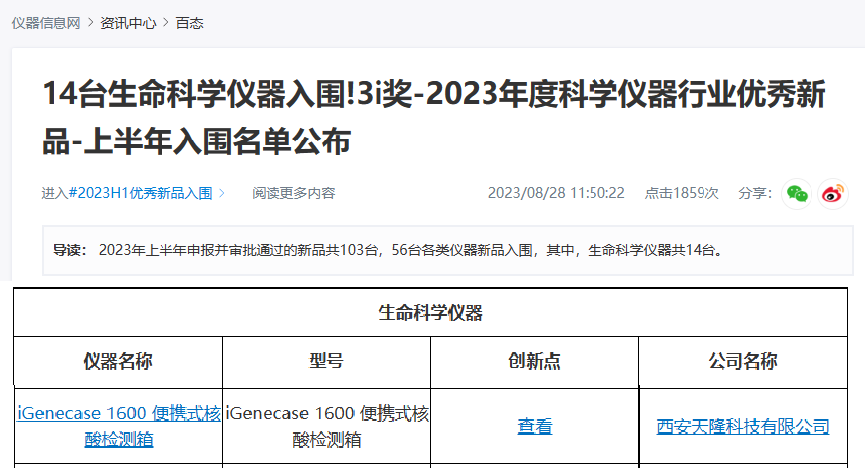Click the 生命科学仪器 table heading
865x469 pixels.
430,313
